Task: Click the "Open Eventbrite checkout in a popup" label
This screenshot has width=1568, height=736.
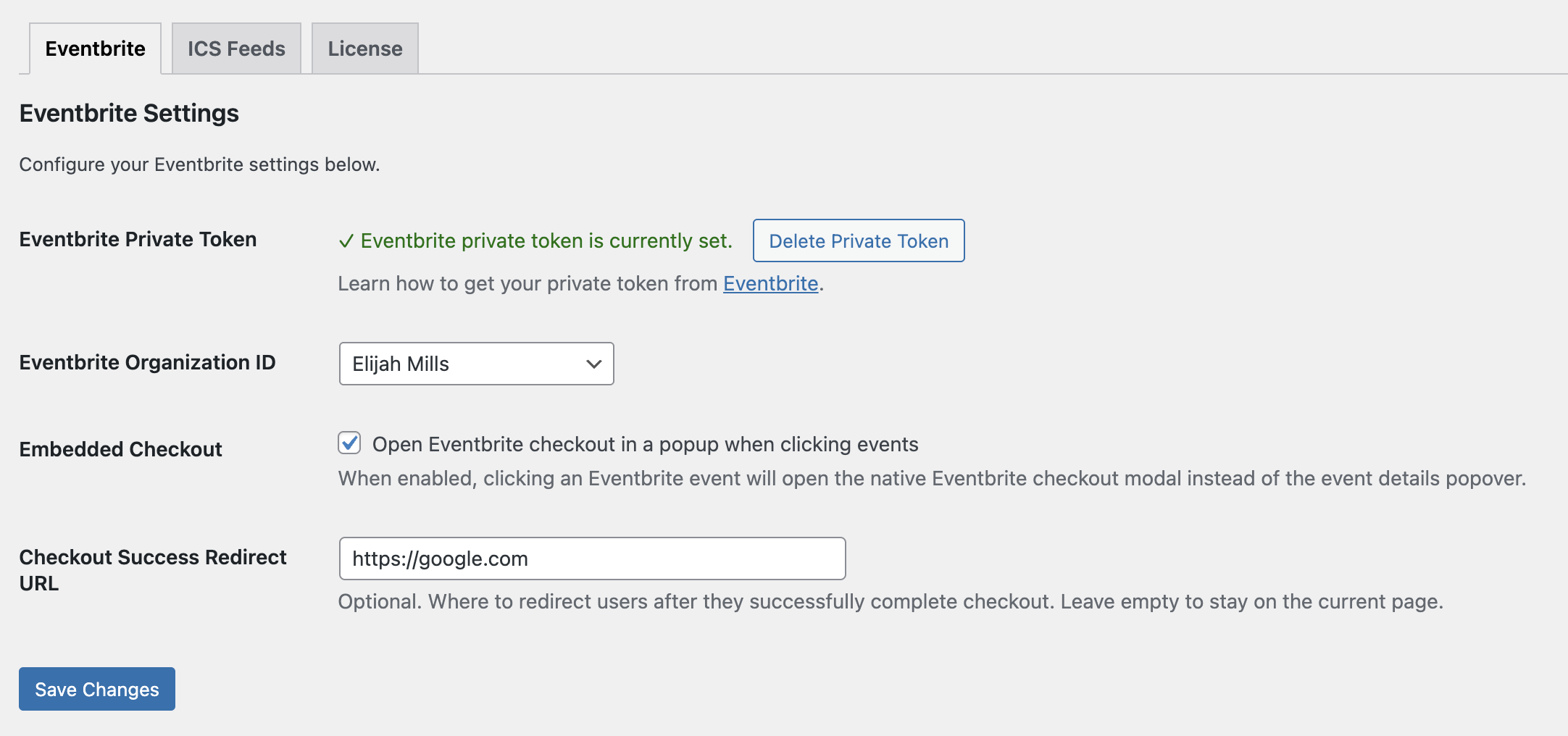Action: point(645,444)
